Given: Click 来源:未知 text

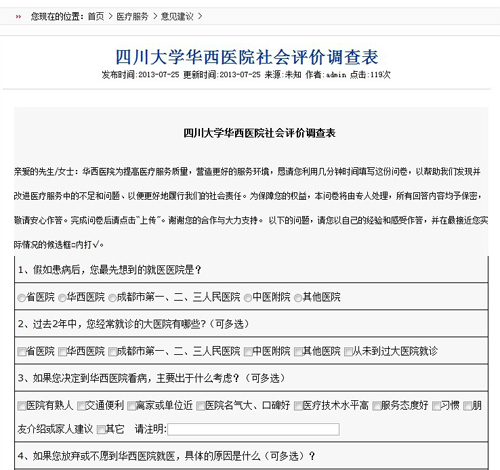Looking at the screenshot, I should [283, 75].
